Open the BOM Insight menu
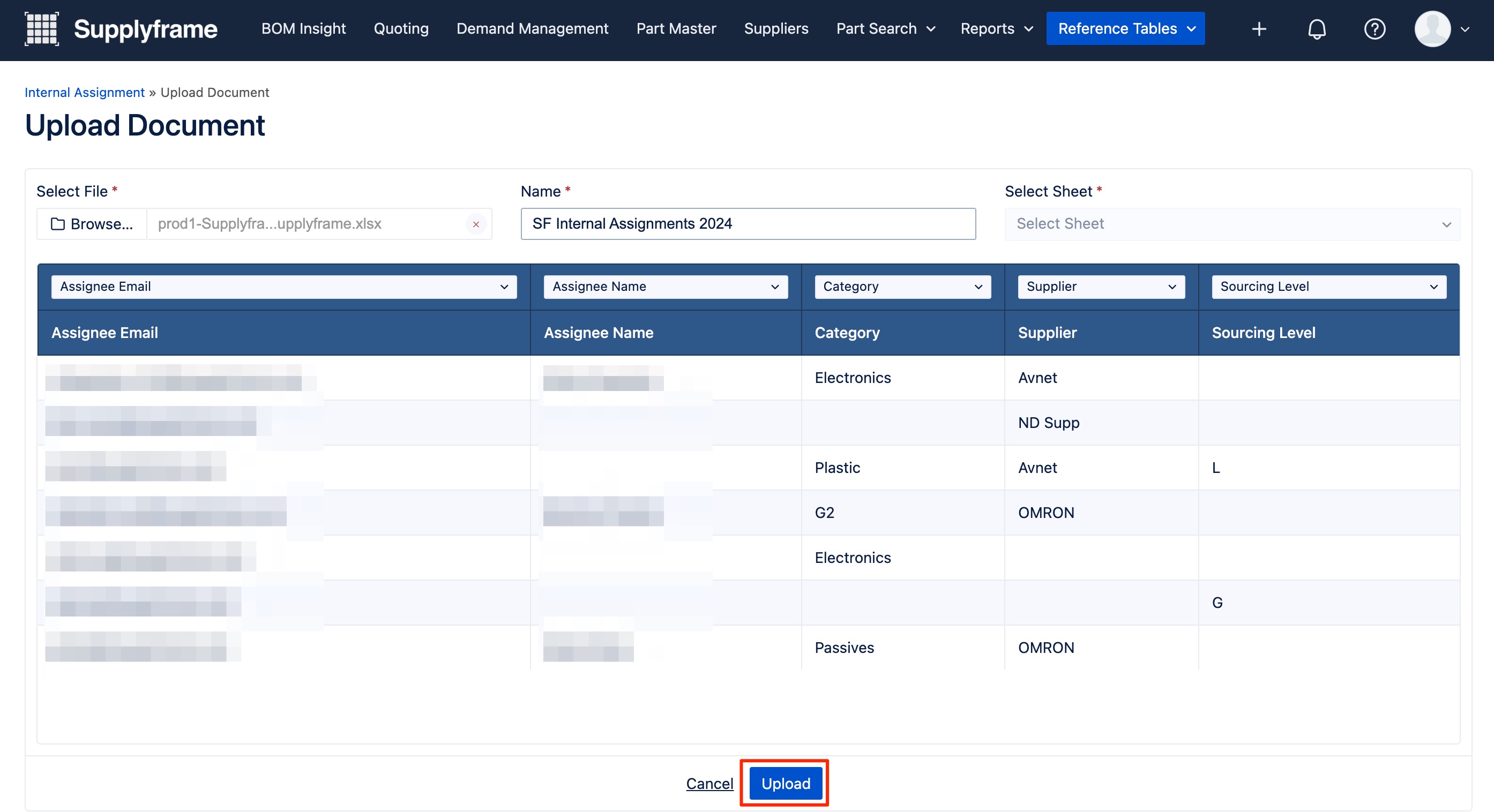Viewport: 1494px width, 812px height. (303, 28)
